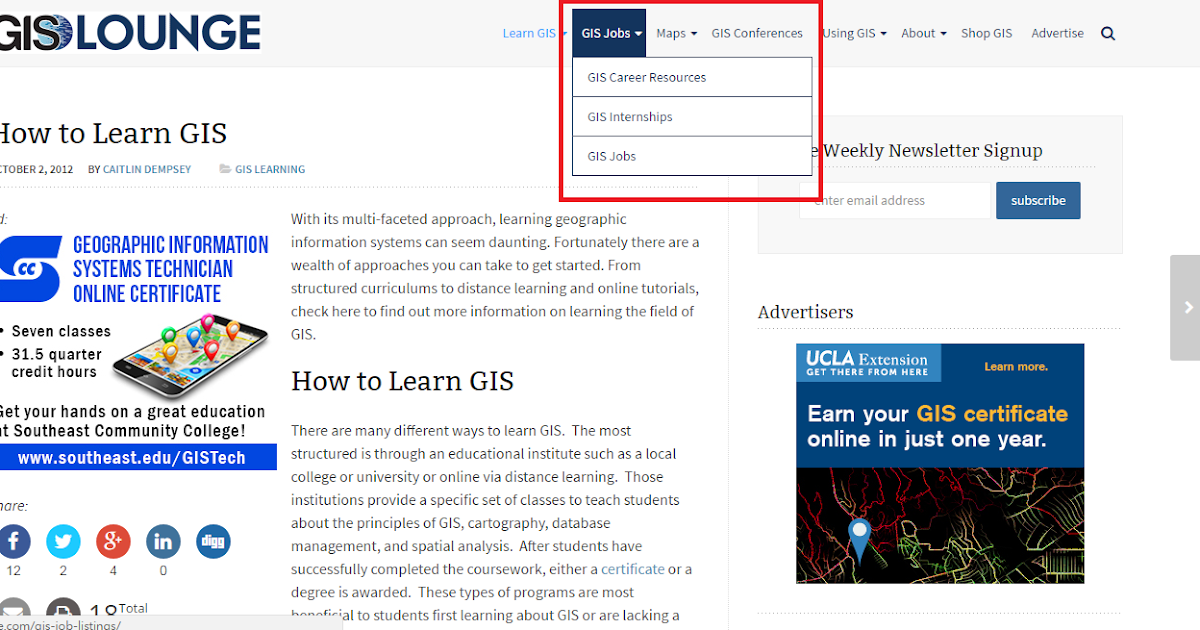Open CAITLIN DEMPSEY's author page
The height and width of the screenshot is (630, 1200).
point(146,169)
